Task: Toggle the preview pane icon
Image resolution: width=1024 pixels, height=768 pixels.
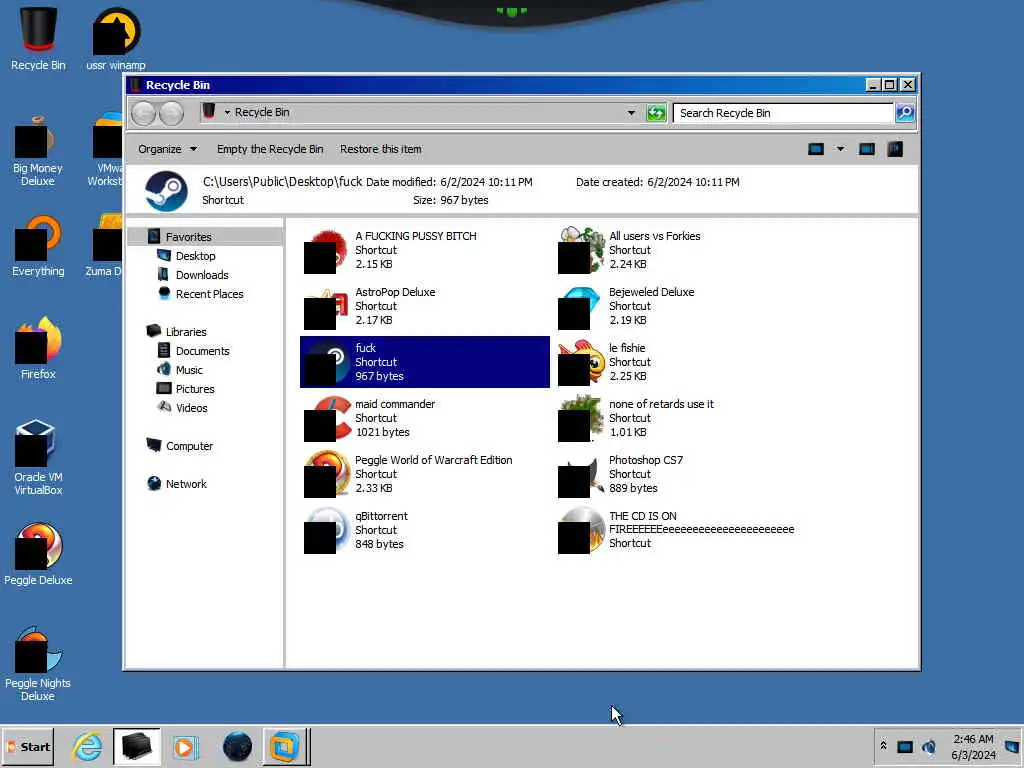Action: (867, 149)
